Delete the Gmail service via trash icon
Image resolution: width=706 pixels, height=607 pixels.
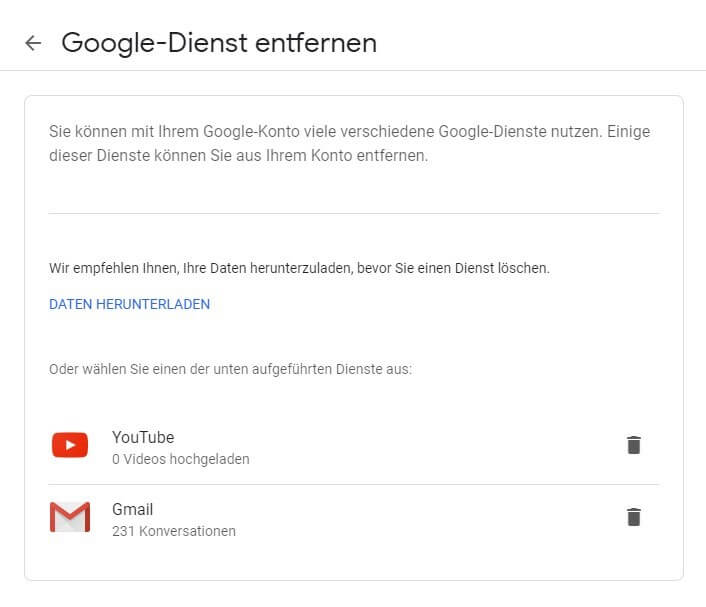(634, 517)
